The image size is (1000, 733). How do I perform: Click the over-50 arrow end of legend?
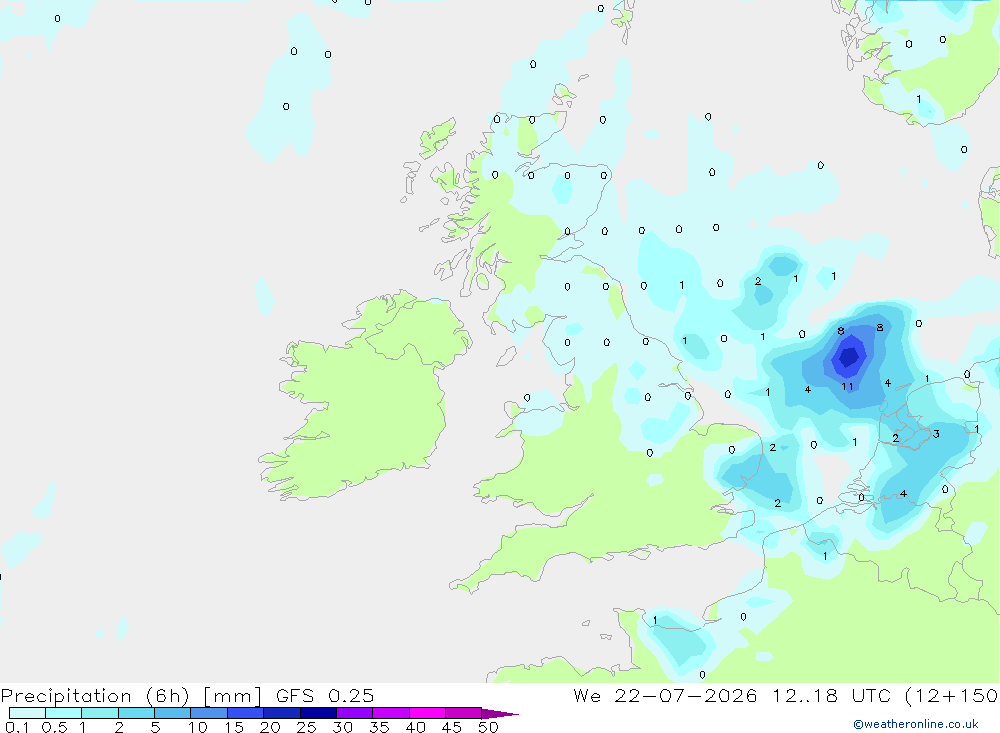[500, 714]
